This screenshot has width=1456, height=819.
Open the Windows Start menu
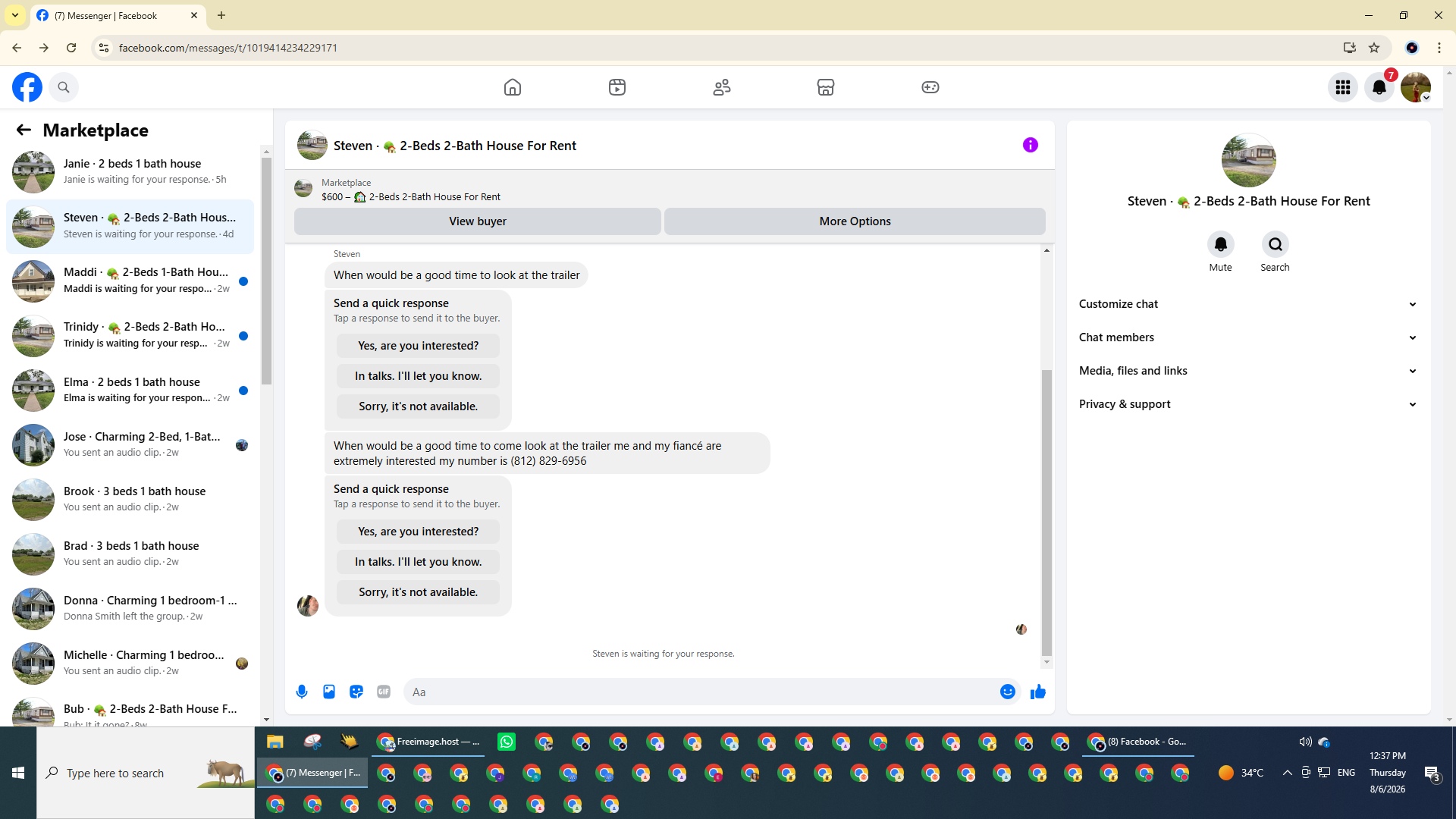click(18, 773)
